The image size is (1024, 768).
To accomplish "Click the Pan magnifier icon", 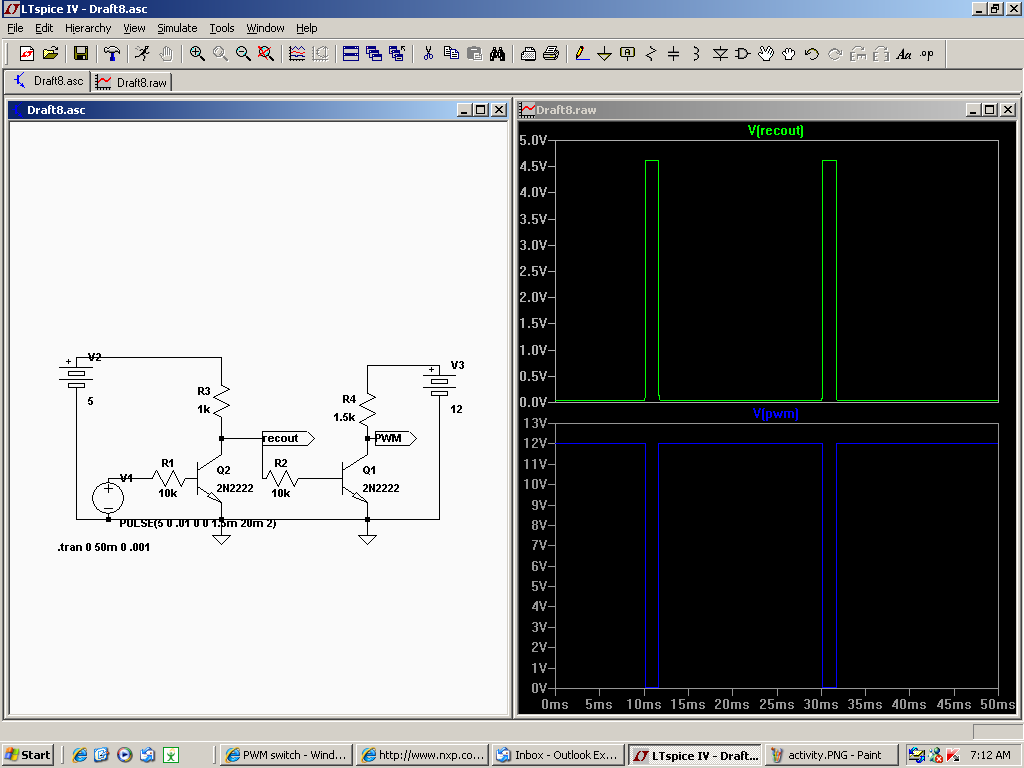I will [220, 54].
